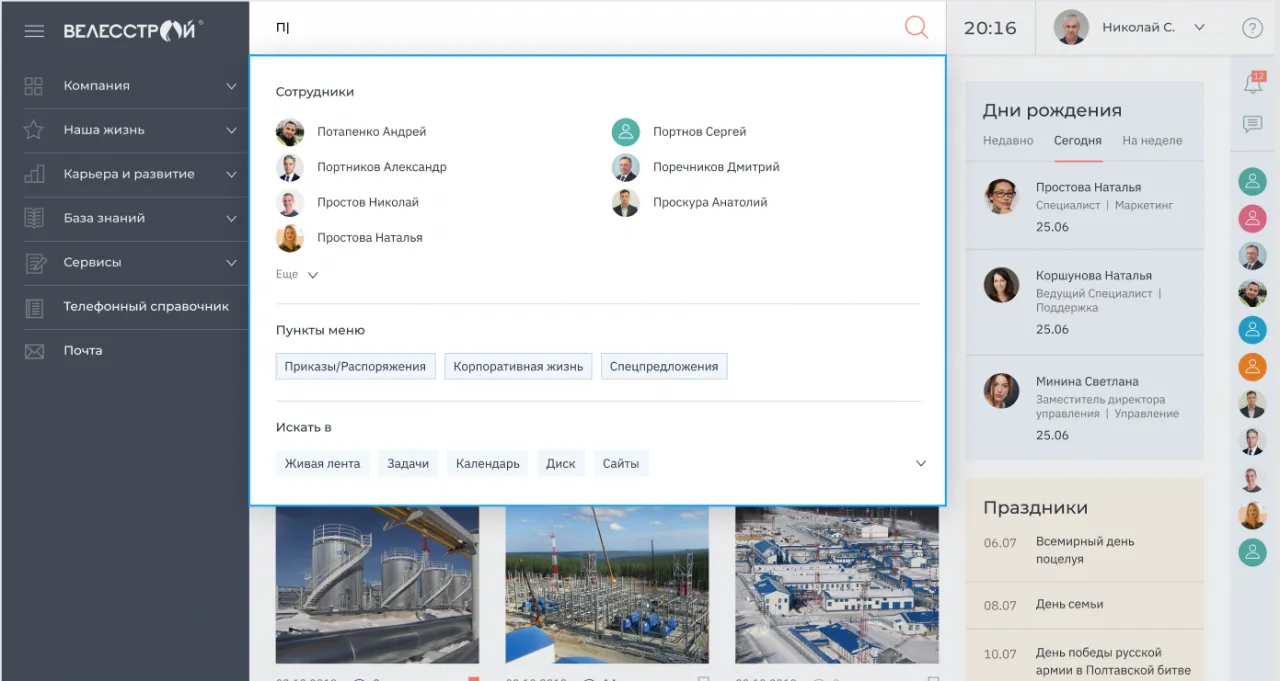Click the hamburger menu icon
The height and width of the screenshot is (681, 1280).
tap(34, 31)
